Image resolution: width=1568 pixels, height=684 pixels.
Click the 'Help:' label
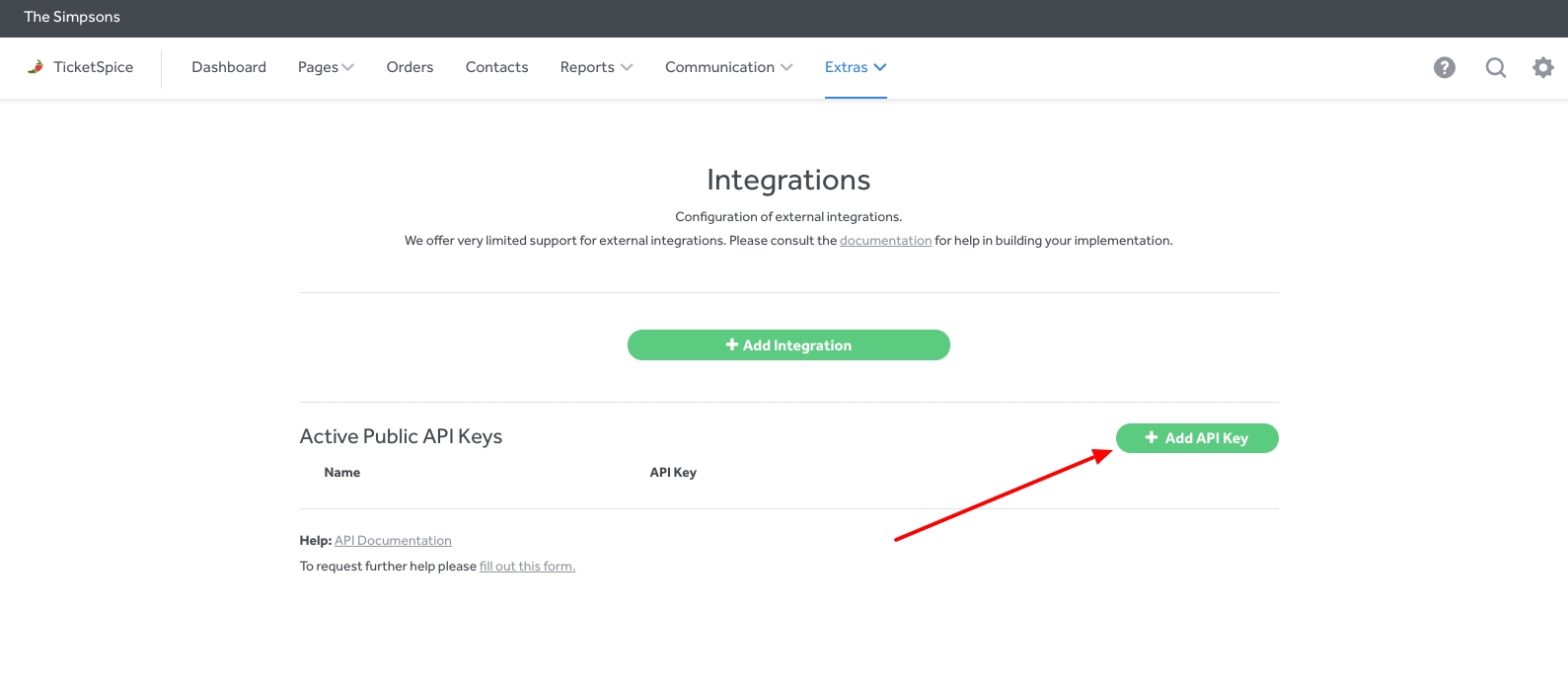[x=316, y=541]
